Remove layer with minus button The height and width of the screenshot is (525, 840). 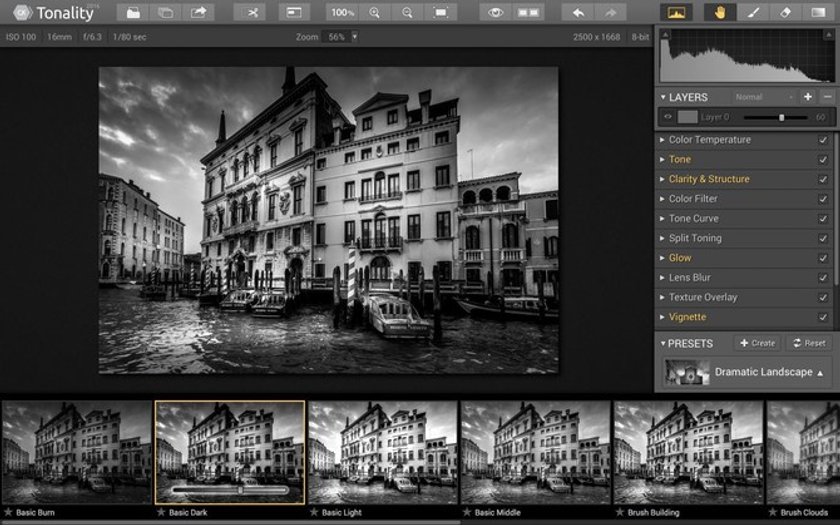(828, 97)
